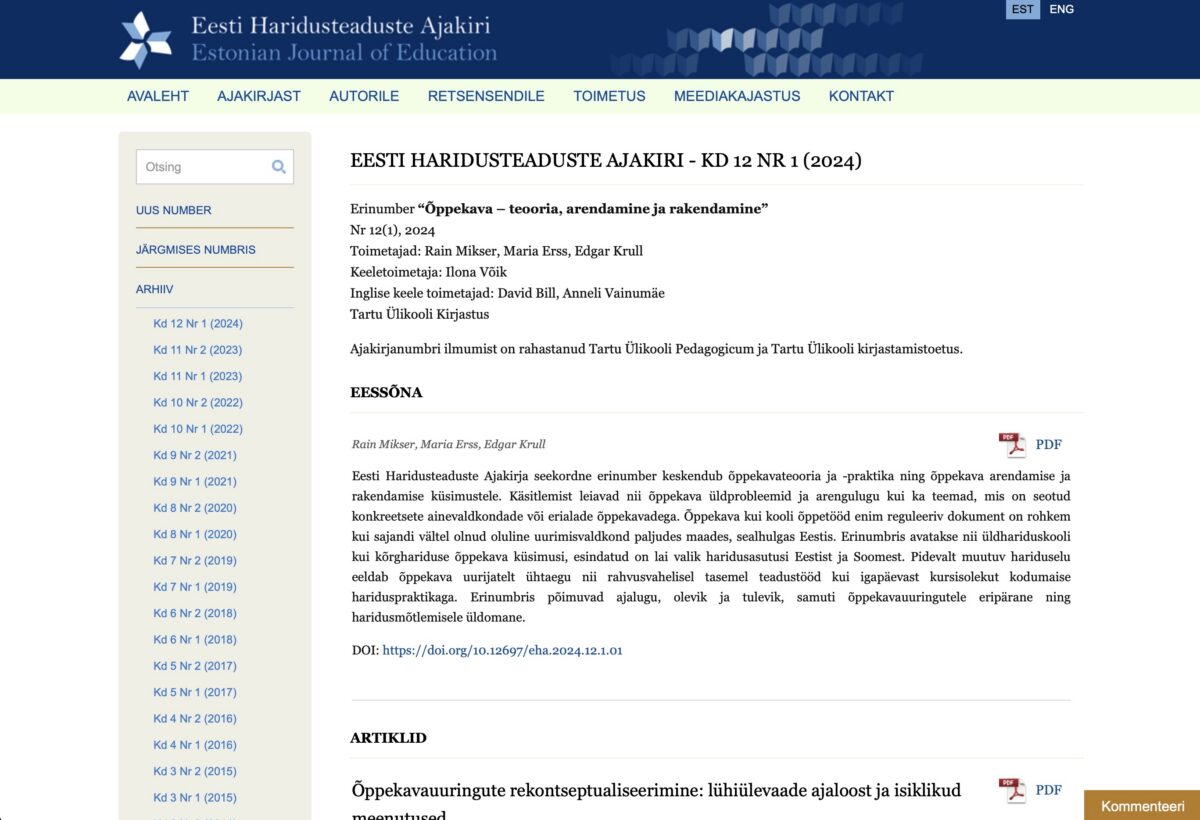Open UUS NUMBER in the sidebar
The height and width of the screenshot is (820, 1200).
pos(174,210)
